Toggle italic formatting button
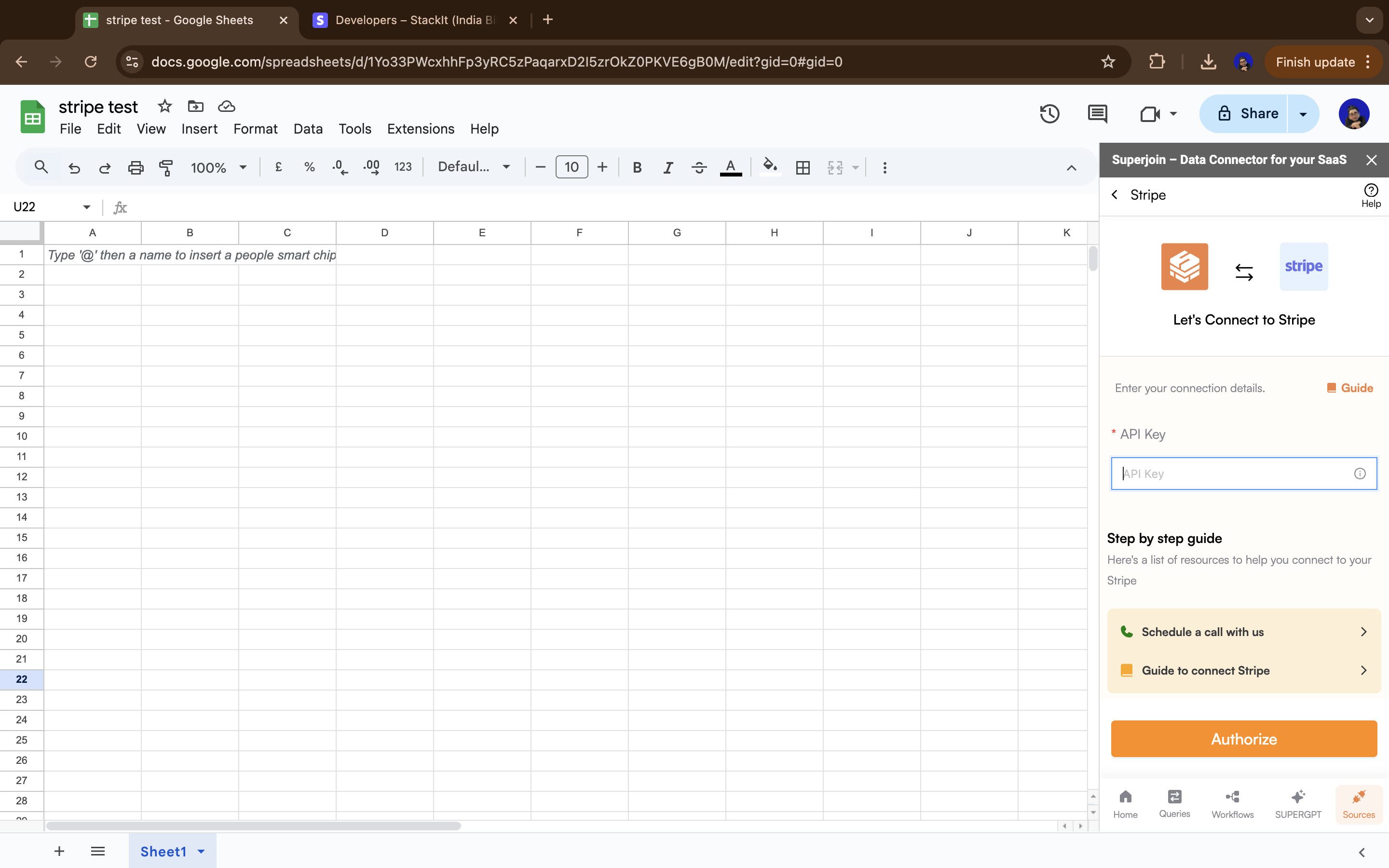 tap(667, 168)
